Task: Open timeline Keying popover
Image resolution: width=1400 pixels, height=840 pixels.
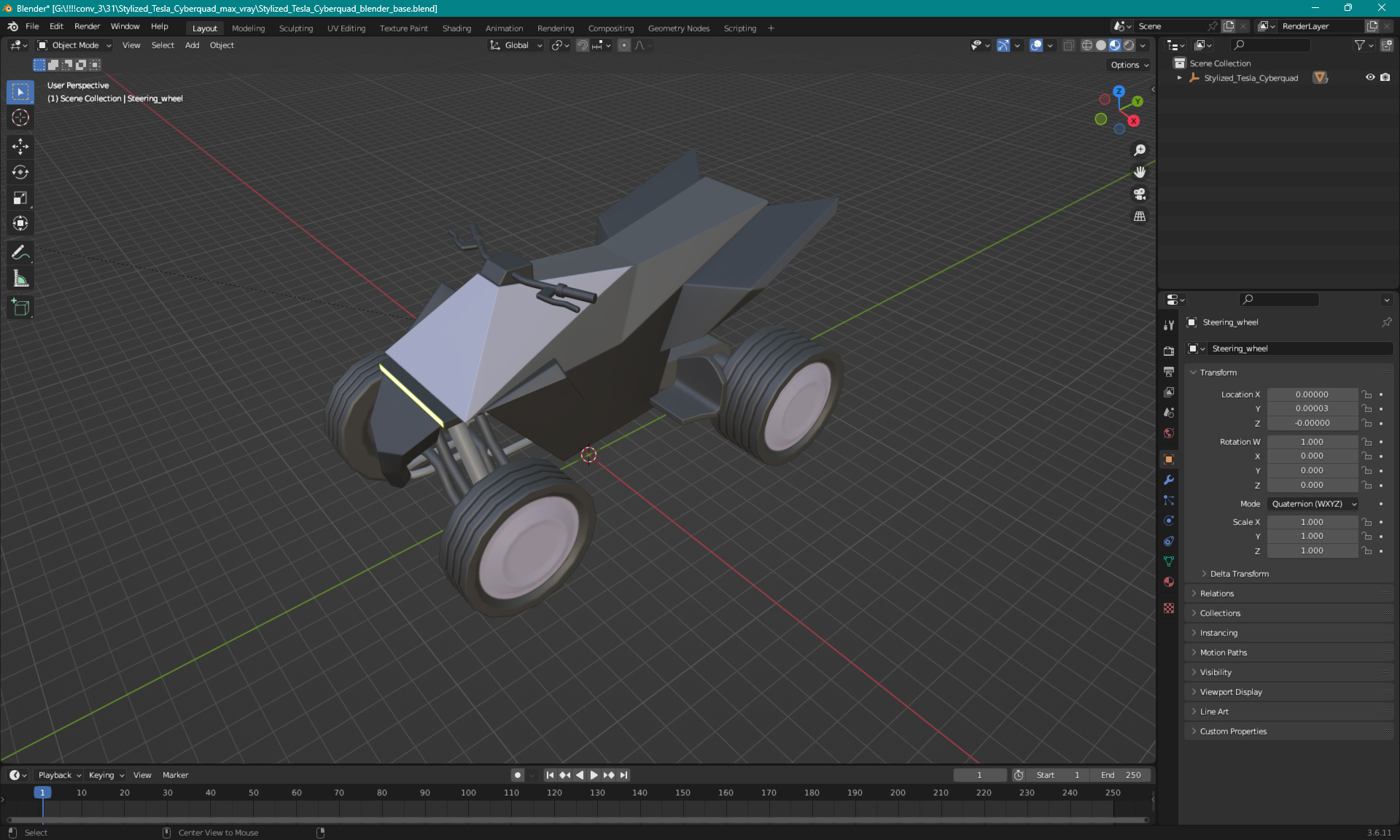Action: pos(106,775)
